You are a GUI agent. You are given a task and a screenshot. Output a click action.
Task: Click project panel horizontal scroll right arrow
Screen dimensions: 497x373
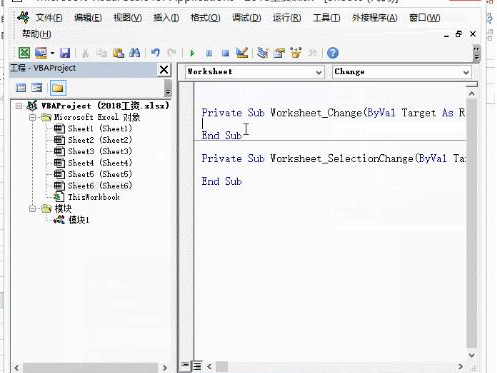[165, 368]
